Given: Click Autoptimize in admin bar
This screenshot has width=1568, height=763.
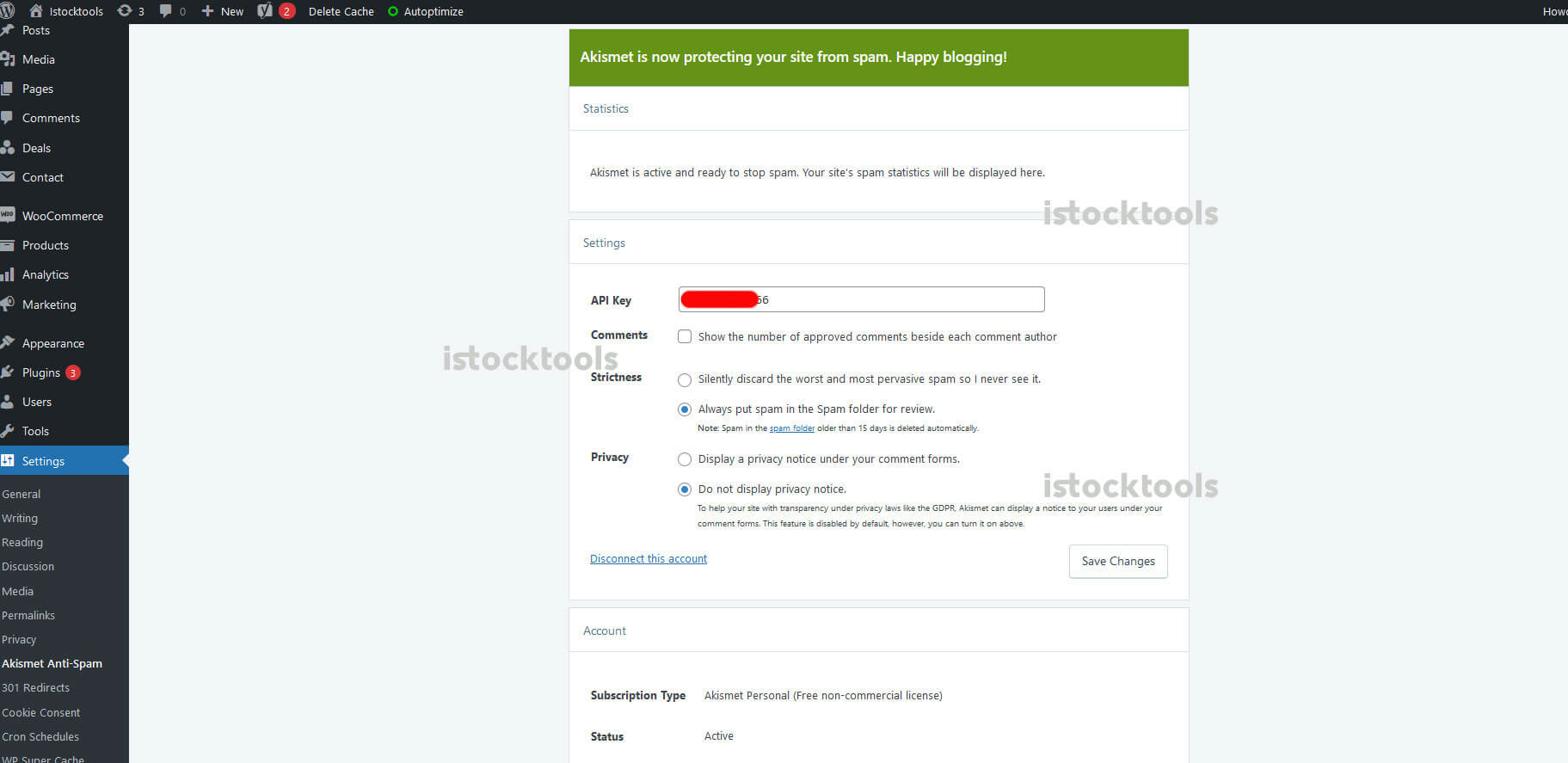Looking at the screenshot, I should tap(434, 11).
